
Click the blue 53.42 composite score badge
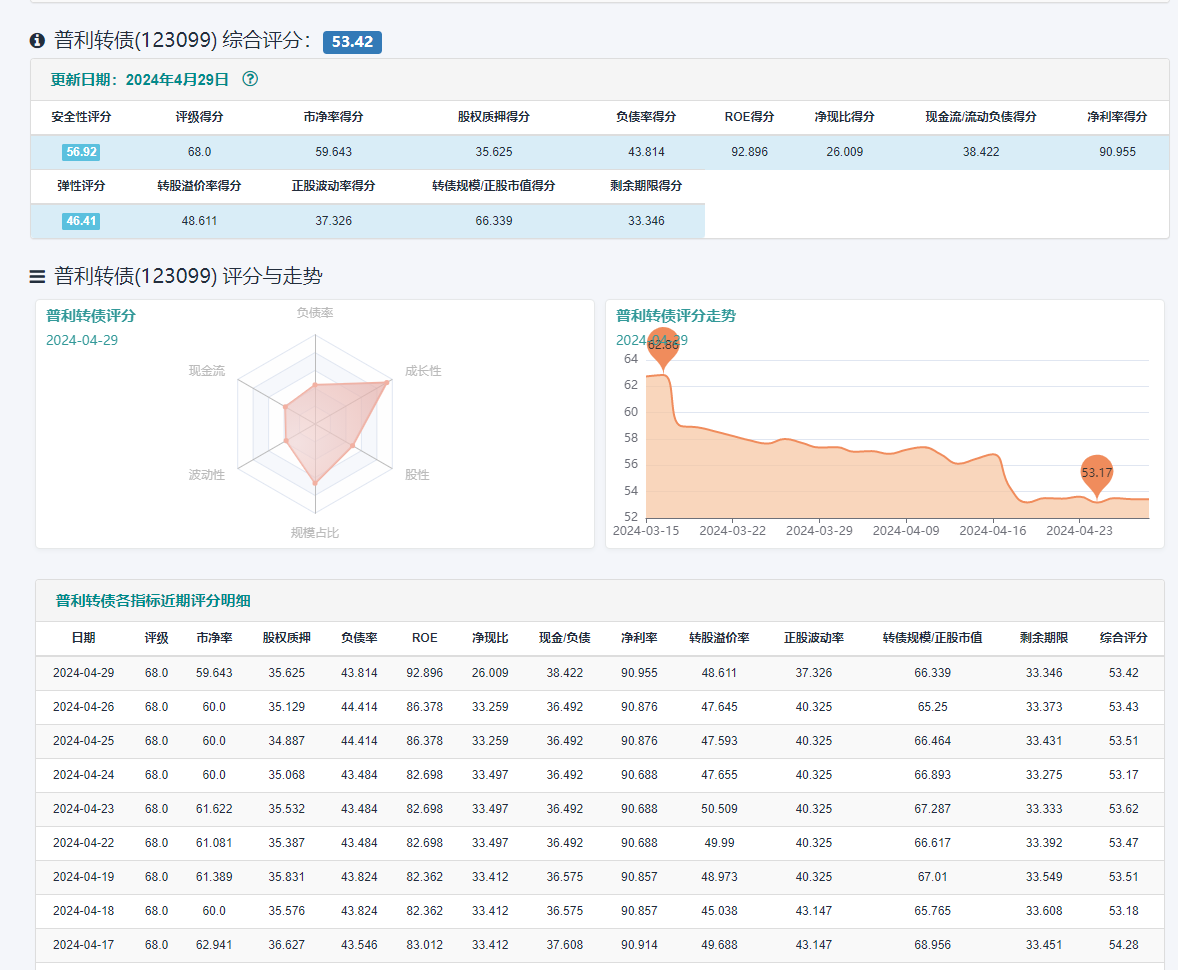[352, 42]
